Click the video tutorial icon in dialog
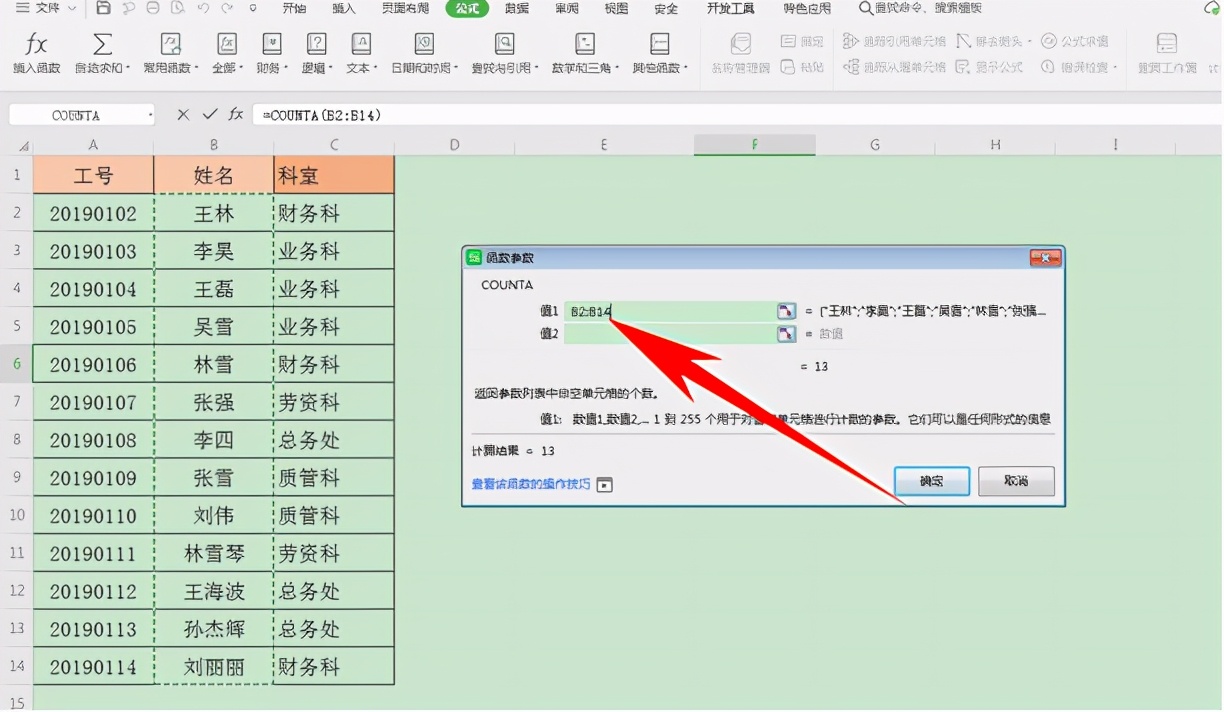 click(x=604, y=484)
